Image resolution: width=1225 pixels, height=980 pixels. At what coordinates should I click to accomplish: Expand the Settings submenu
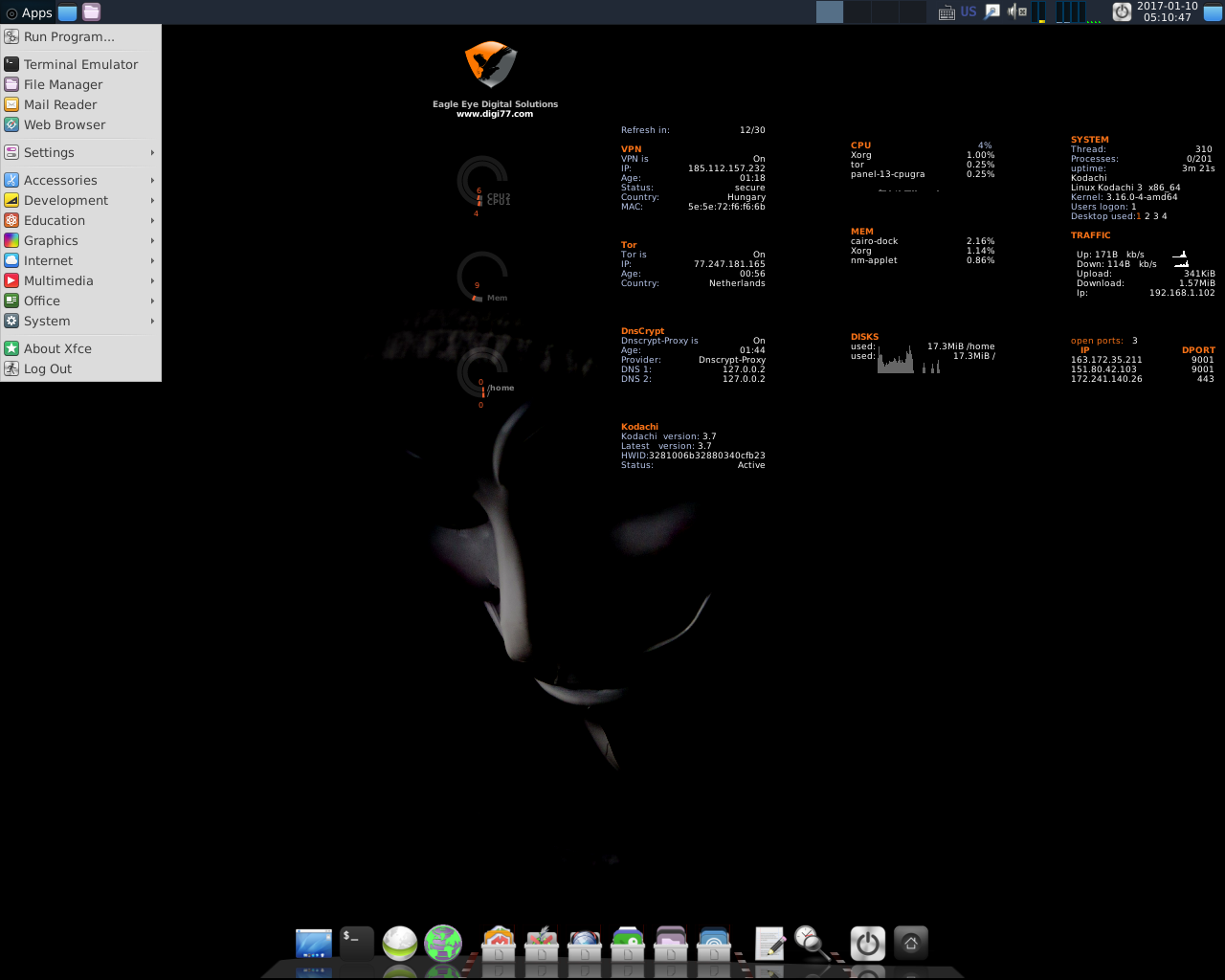[x=80, y=152]
